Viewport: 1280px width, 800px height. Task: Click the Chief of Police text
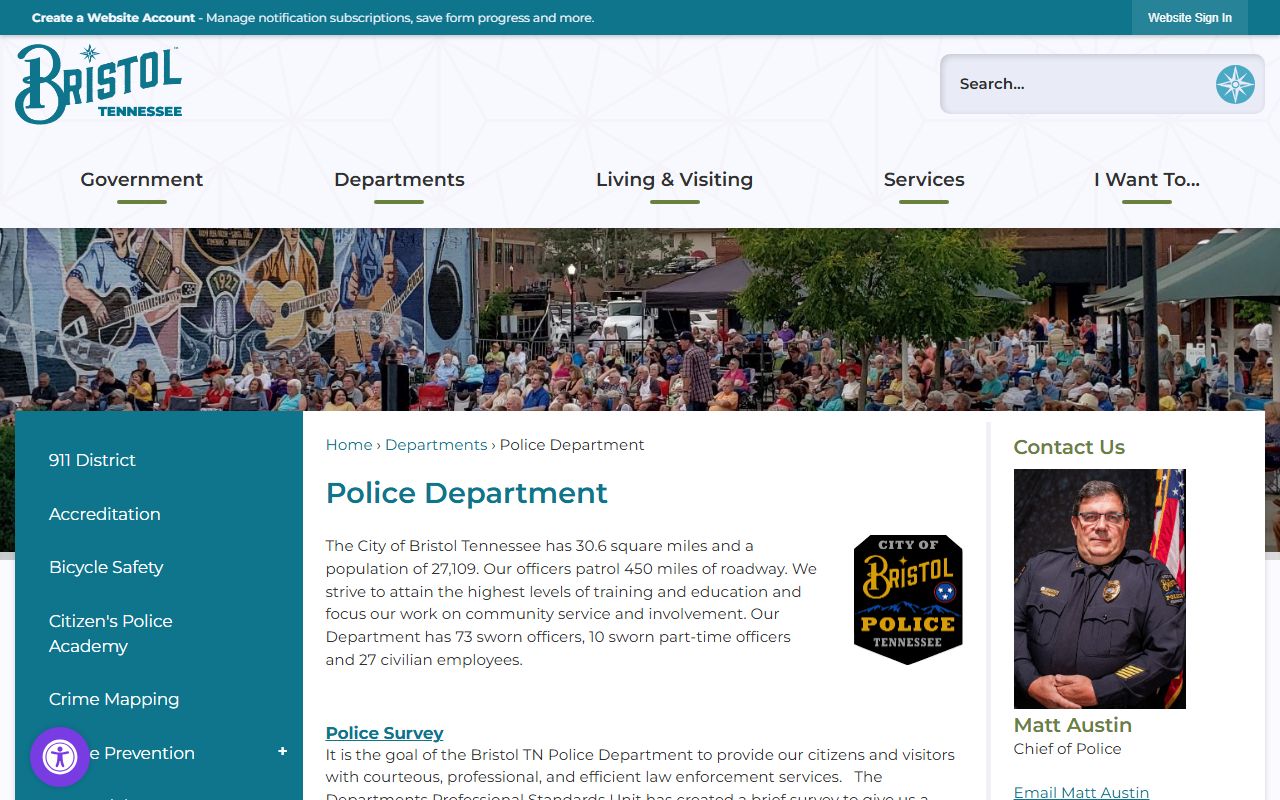[1067, 749]
